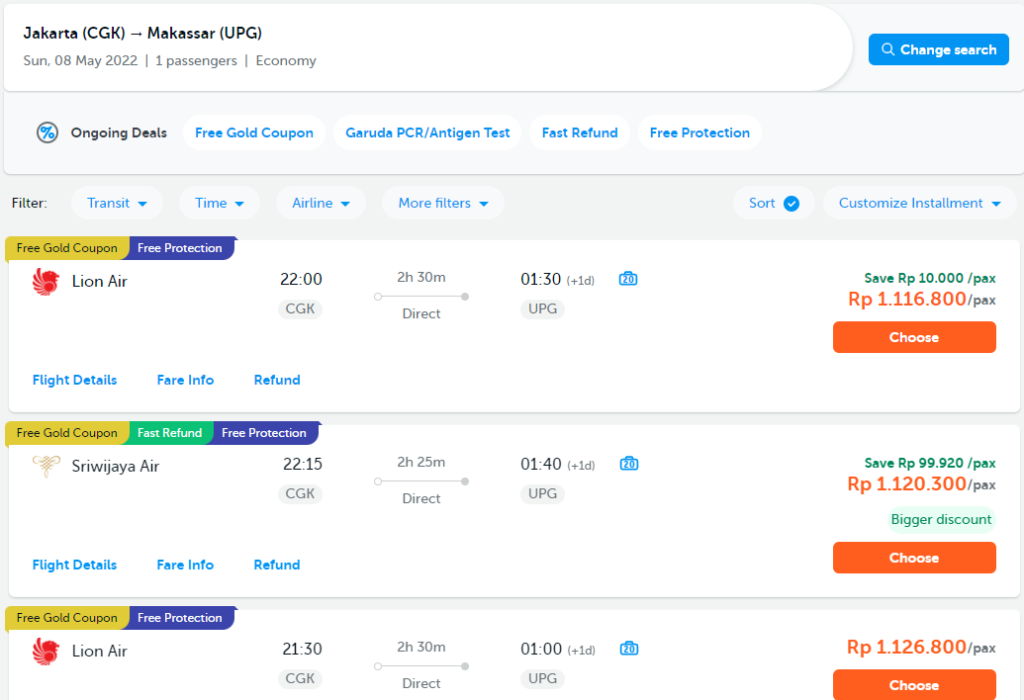1024x700 pixels.
Task: Open Refund info for Lion Air 22:00
Action: [x=277, y=380]
